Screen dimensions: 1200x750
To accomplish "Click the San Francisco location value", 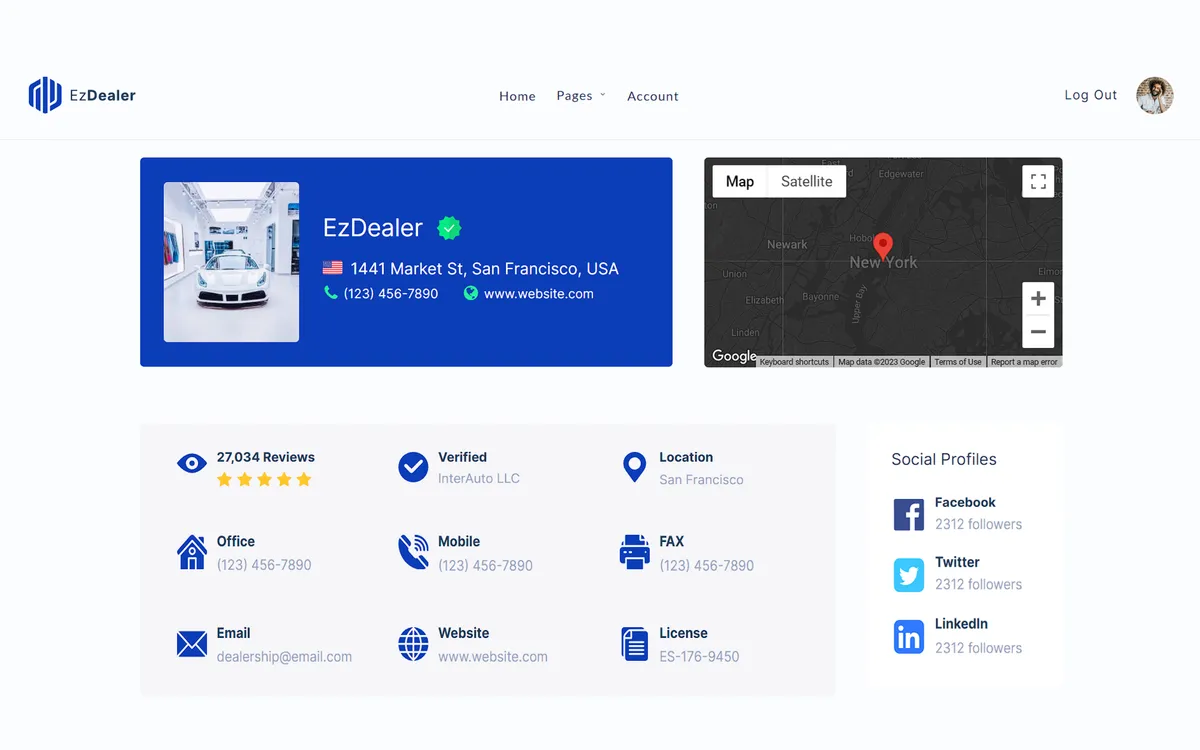I will click(x=701, y=479).
